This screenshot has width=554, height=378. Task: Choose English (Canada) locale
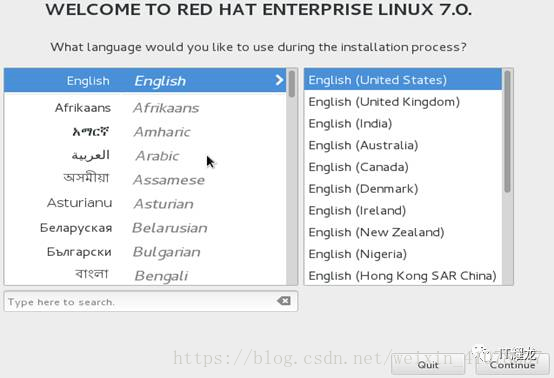coord(403,167)
